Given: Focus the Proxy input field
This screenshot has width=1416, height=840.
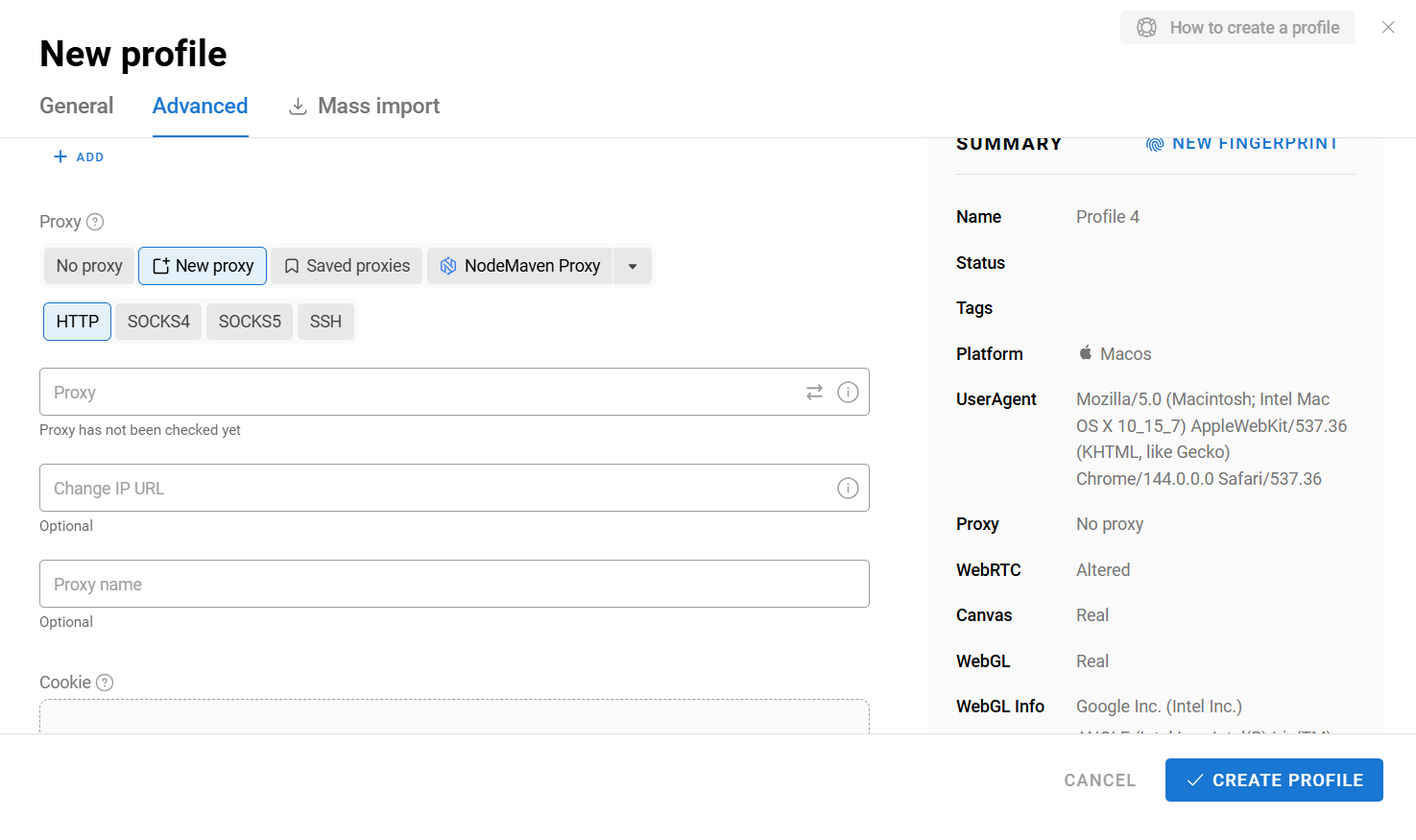Looking at the screenshot, I should [x=454, y=392].
